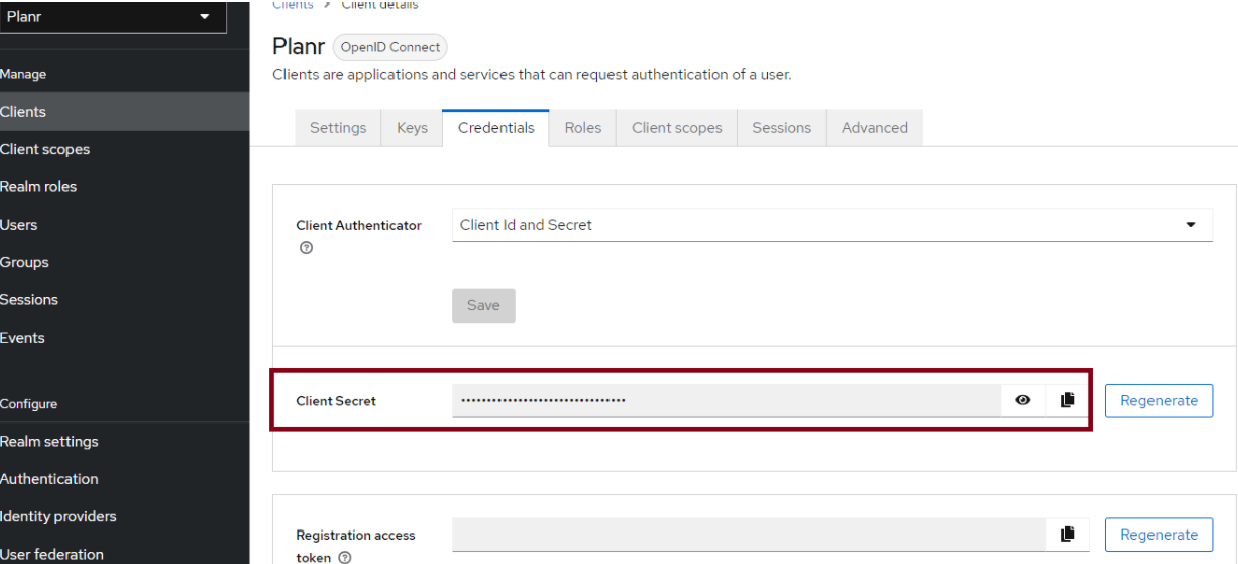Open the Keys tab
Viewport: 1238px width, 564px height.
pos(412,128)
